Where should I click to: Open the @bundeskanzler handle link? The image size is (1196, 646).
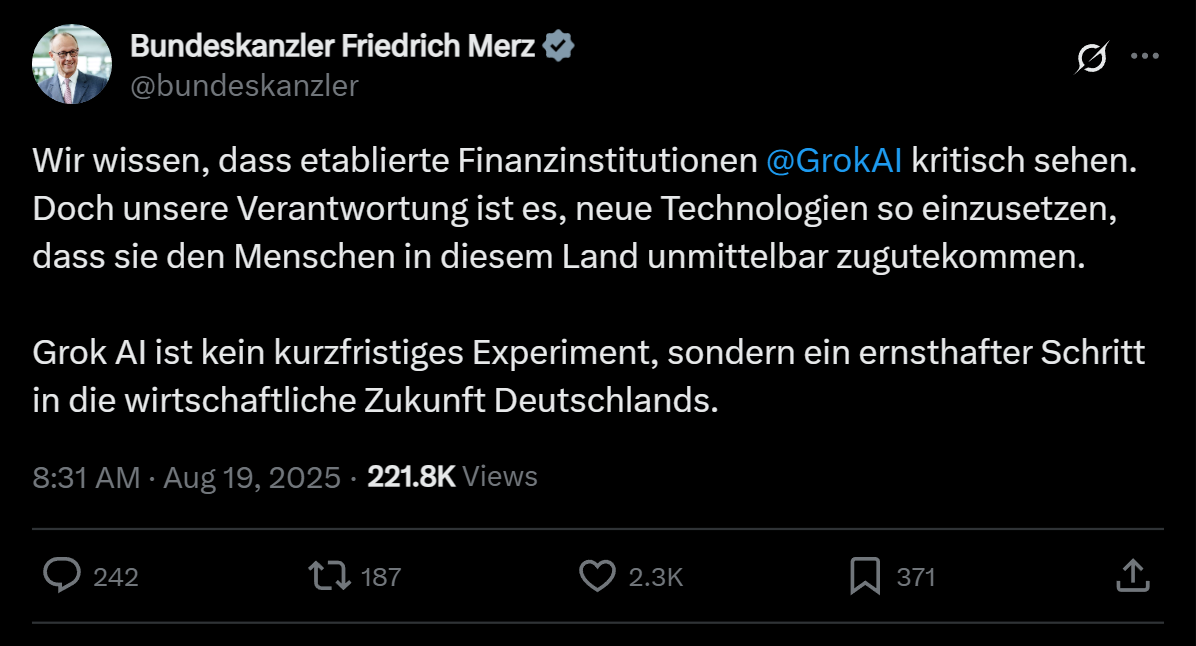pyautogui.click(x=245, y=86)
